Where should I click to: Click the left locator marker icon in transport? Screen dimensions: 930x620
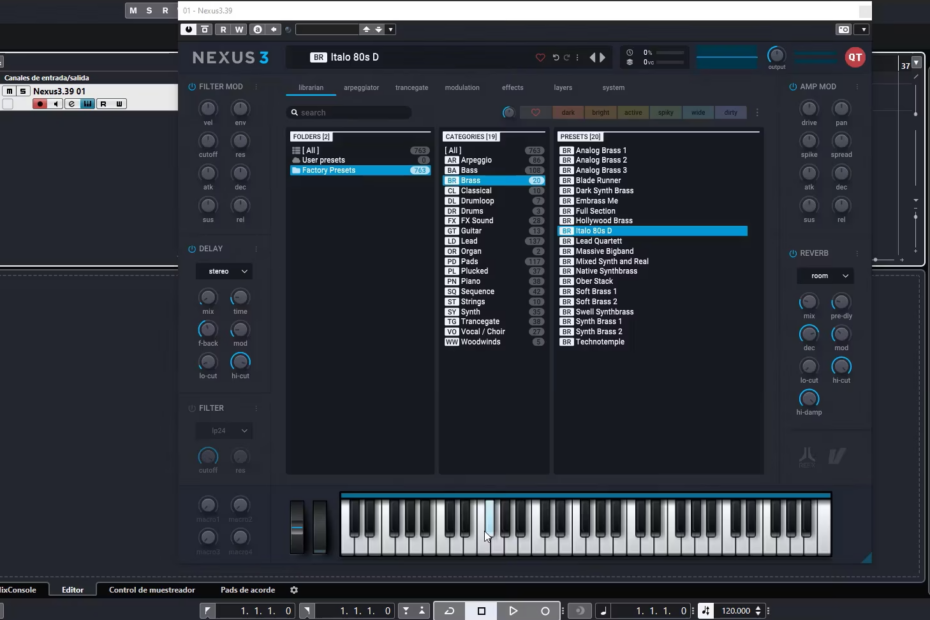(x=207, y=611)
